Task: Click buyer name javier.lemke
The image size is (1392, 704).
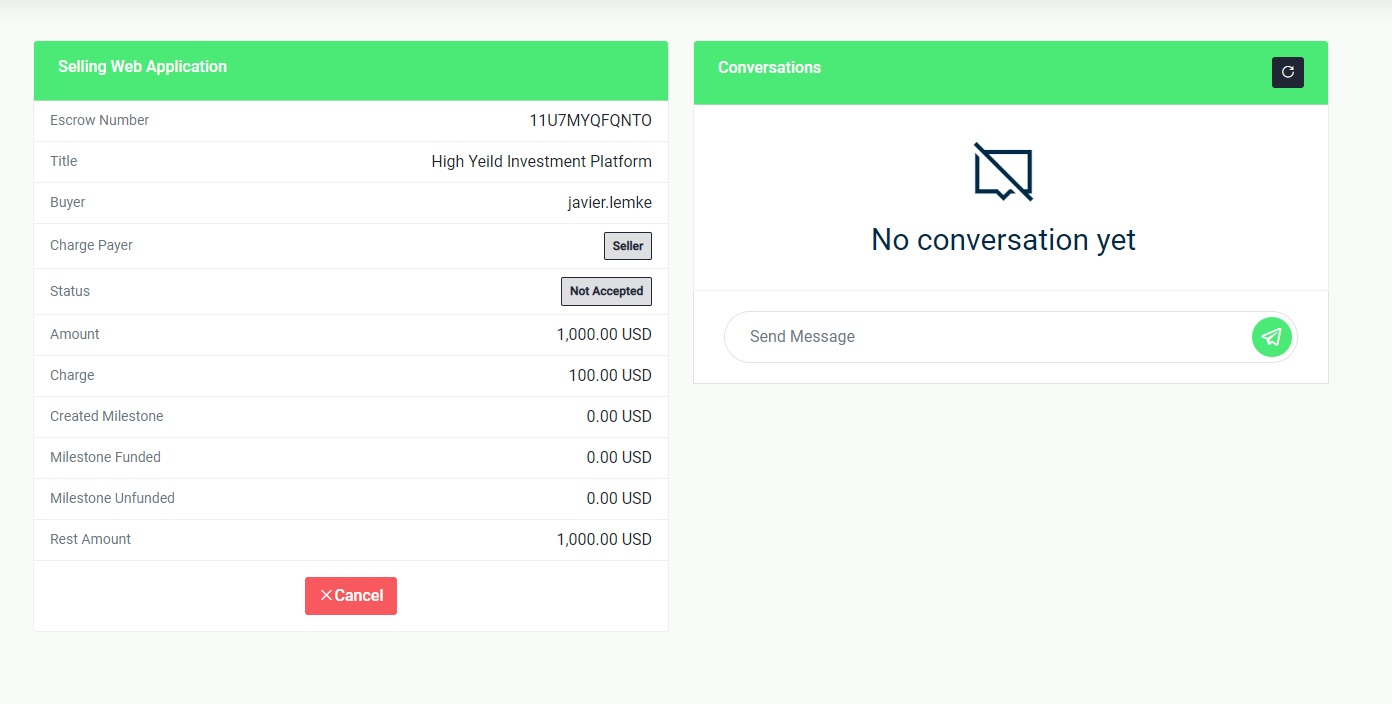Action: 609,203
